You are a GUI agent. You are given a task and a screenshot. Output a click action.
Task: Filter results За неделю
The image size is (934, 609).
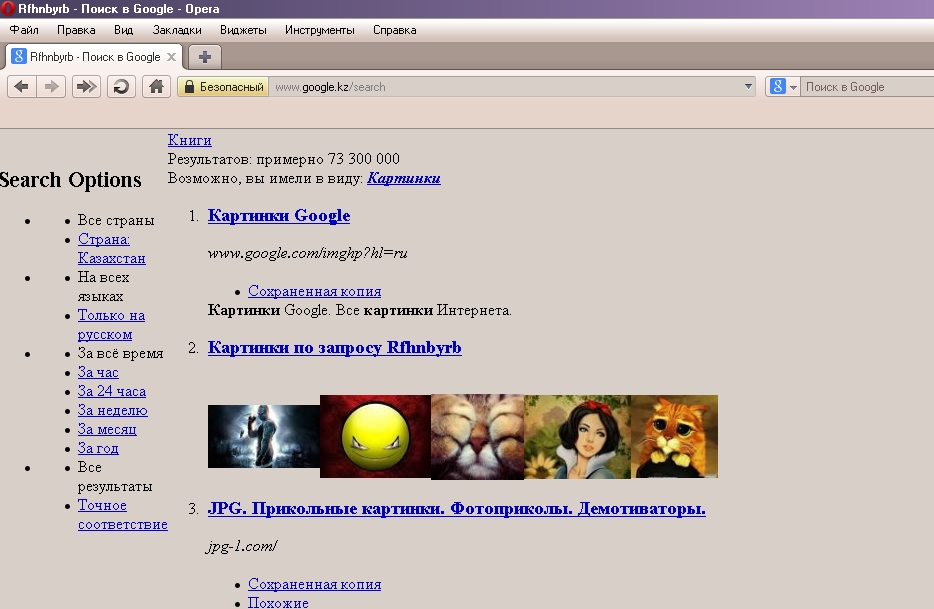(113, 411)
